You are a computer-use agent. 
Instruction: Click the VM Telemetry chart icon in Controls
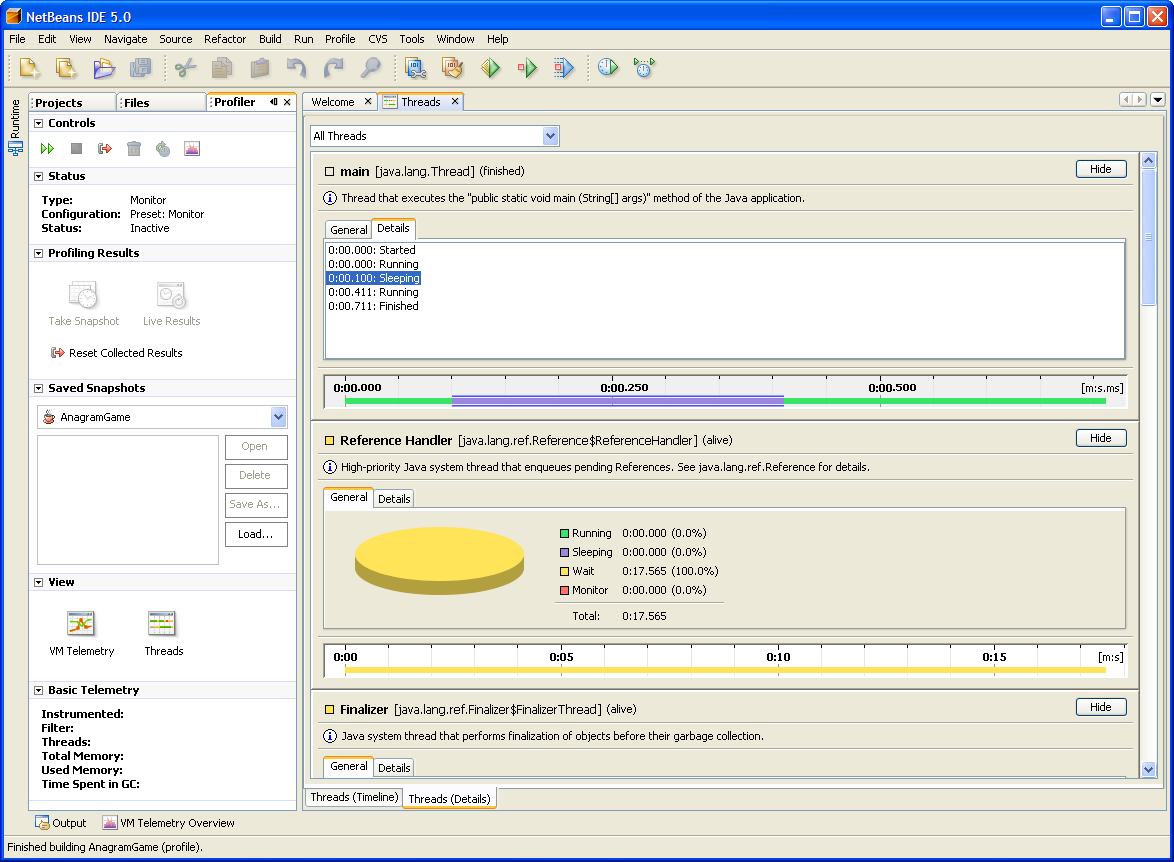tap(192, 149)
